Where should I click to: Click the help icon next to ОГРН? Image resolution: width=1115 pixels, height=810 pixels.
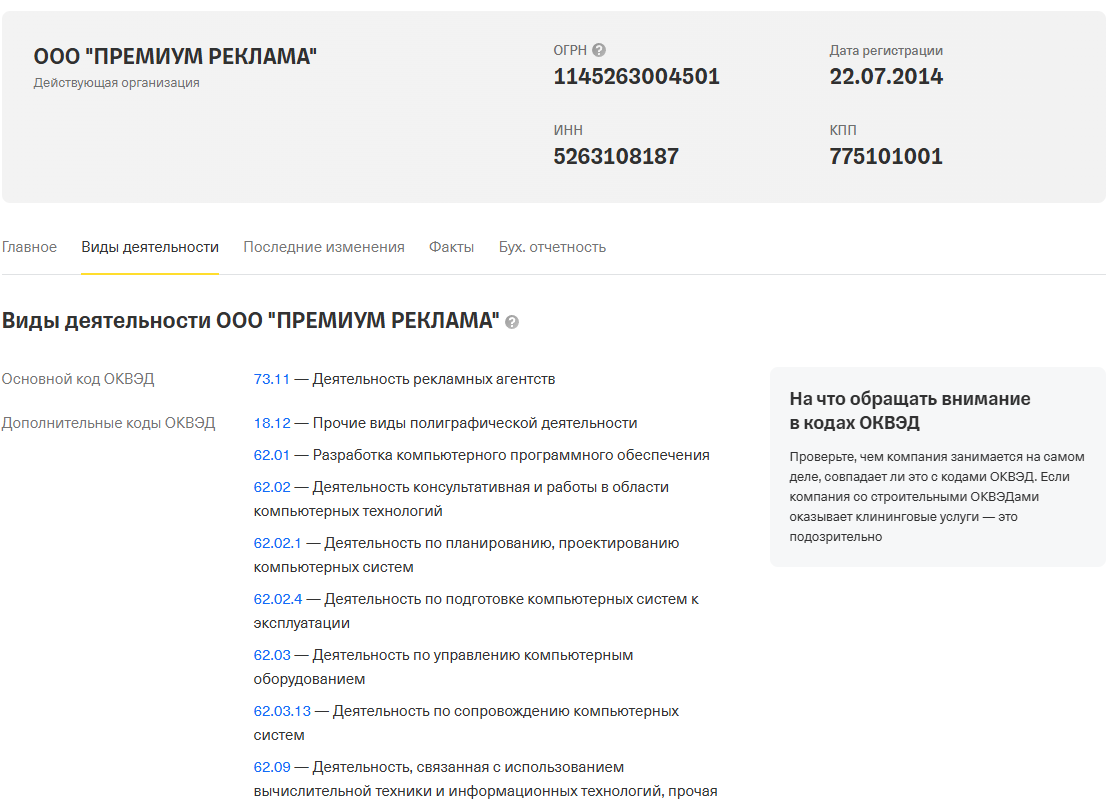click(x=599, y=50)
